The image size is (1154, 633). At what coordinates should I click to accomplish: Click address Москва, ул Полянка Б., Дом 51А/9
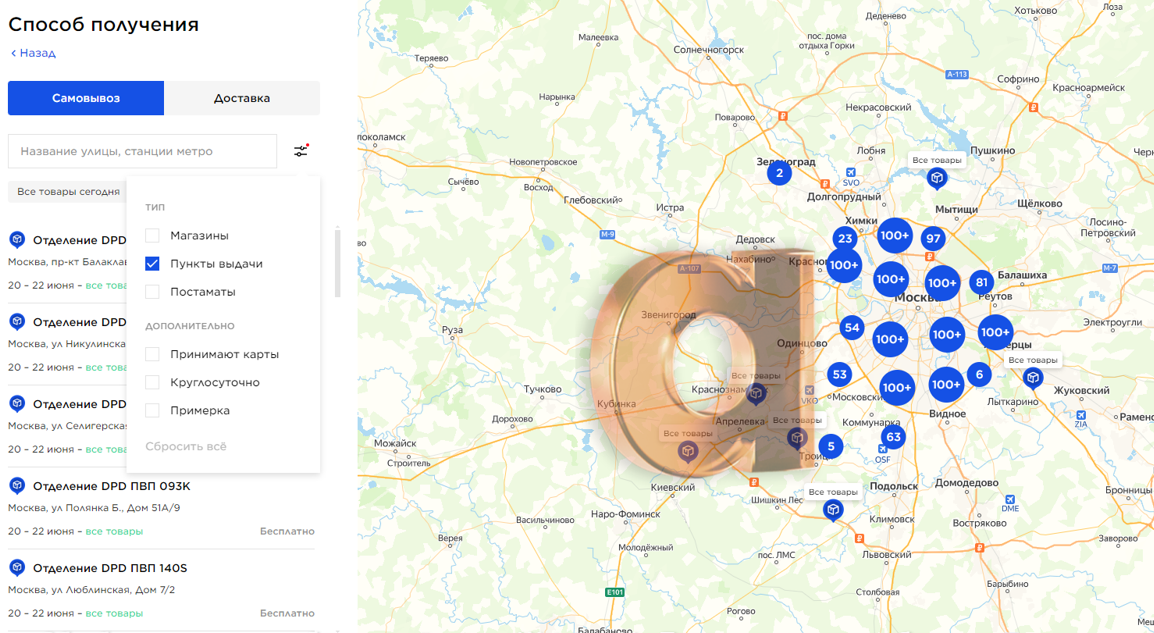[94, 508]
